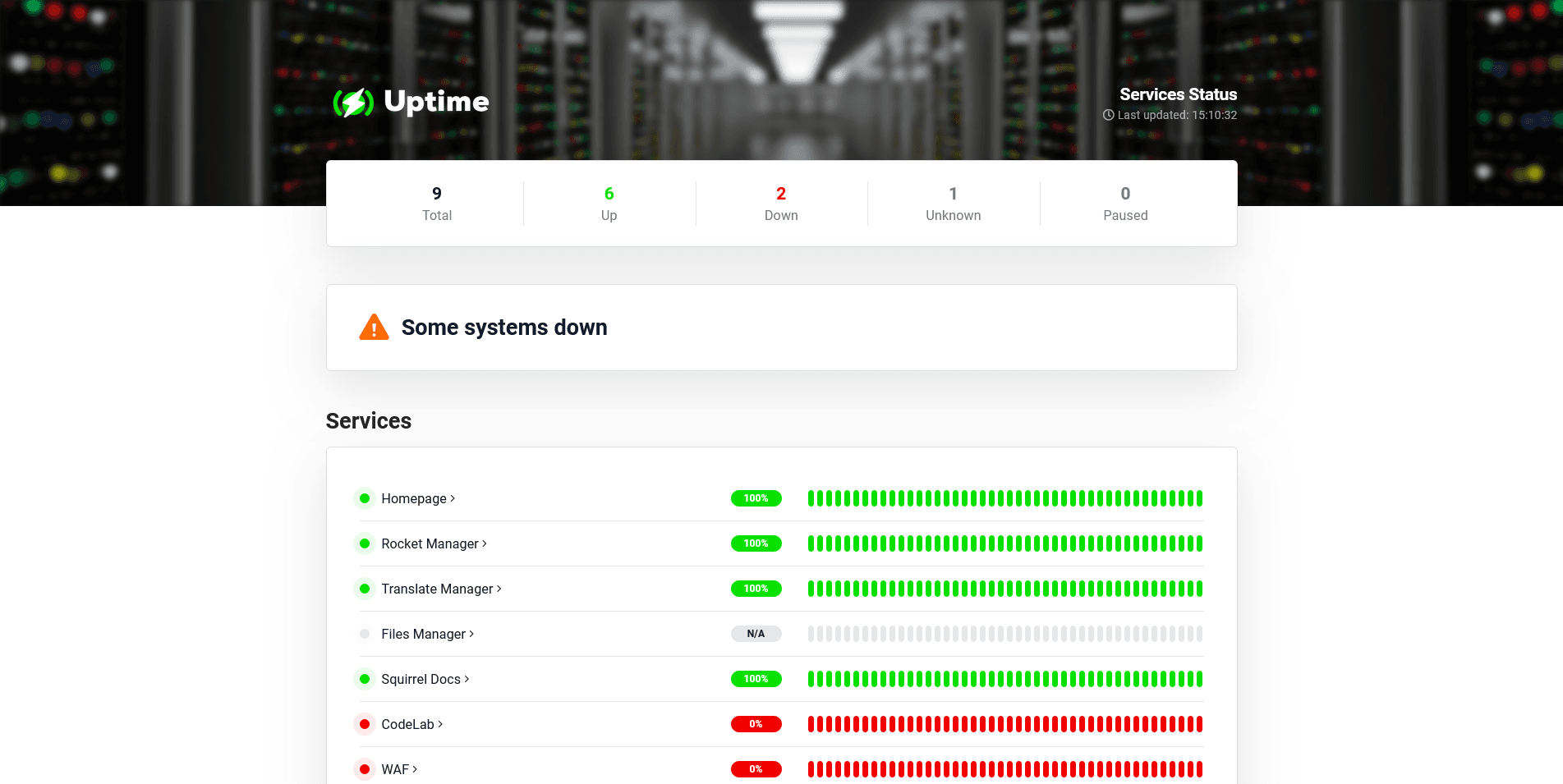
Task: Expand the chevron next to Homepage
Action: (453, 498)
